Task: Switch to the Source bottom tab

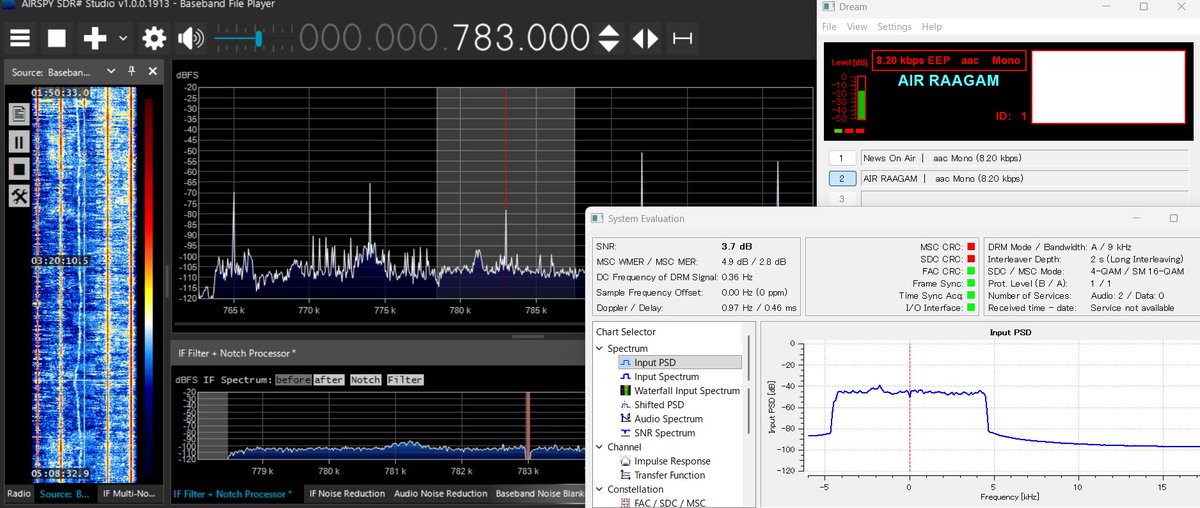Action: [65, 493]
